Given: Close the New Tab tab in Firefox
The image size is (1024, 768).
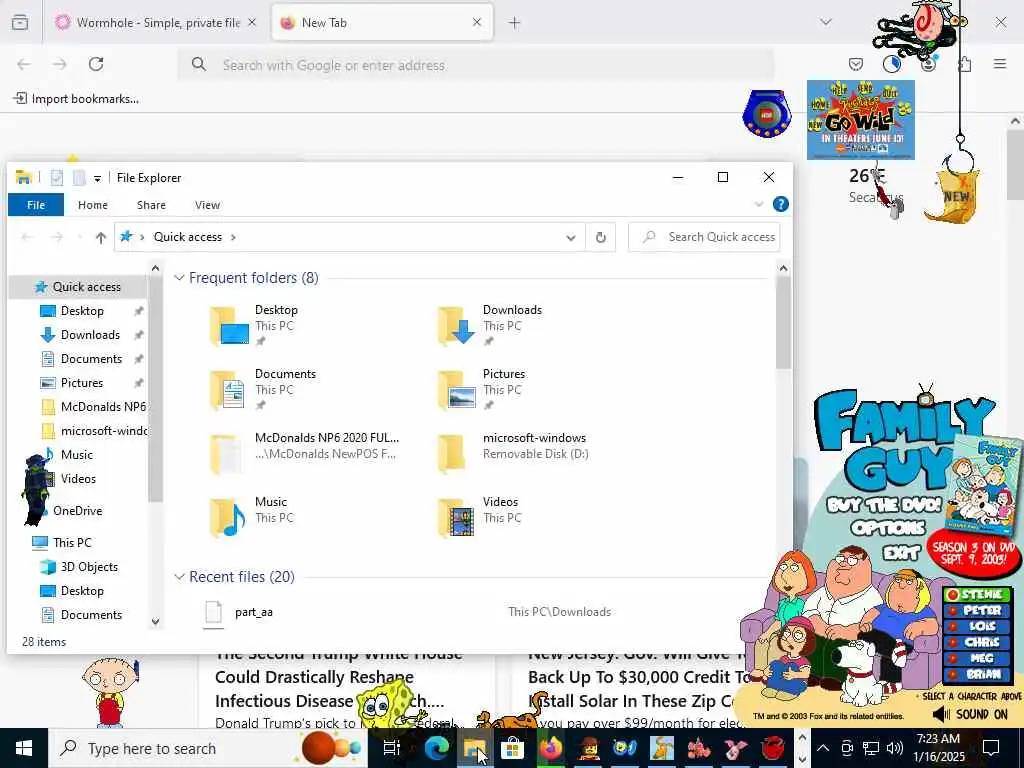Looking at the screenshot, I should [477, 22].
